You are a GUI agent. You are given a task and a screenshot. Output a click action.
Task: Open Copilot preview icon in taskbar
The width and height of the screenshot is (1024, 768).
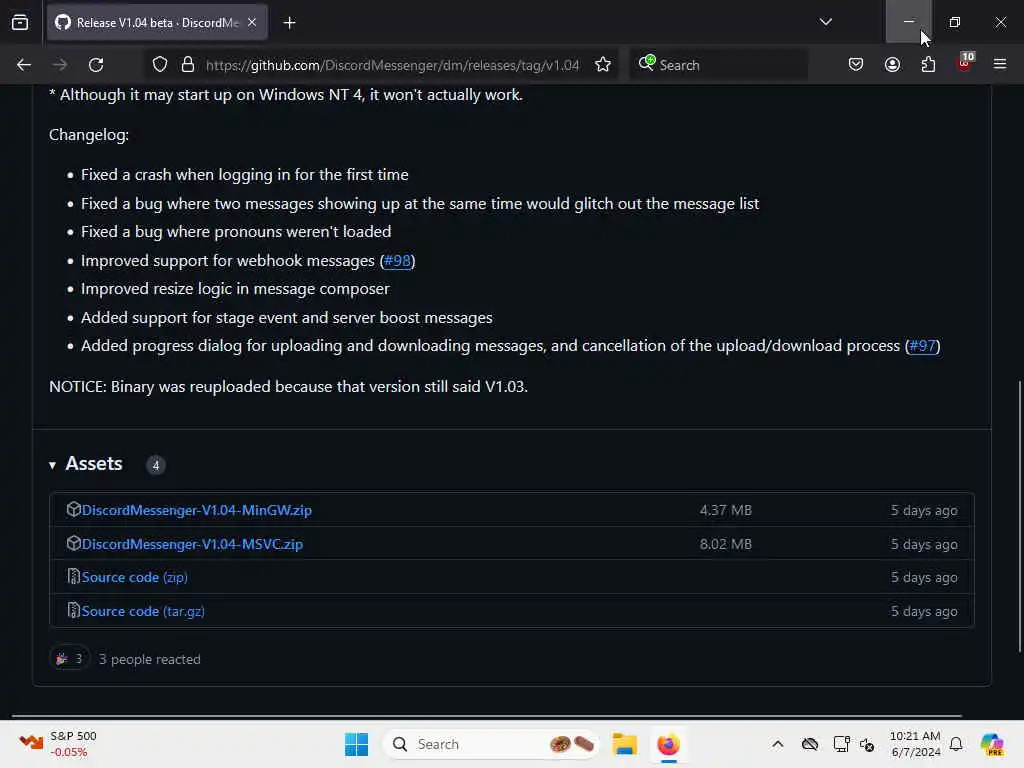click(991, 744)
